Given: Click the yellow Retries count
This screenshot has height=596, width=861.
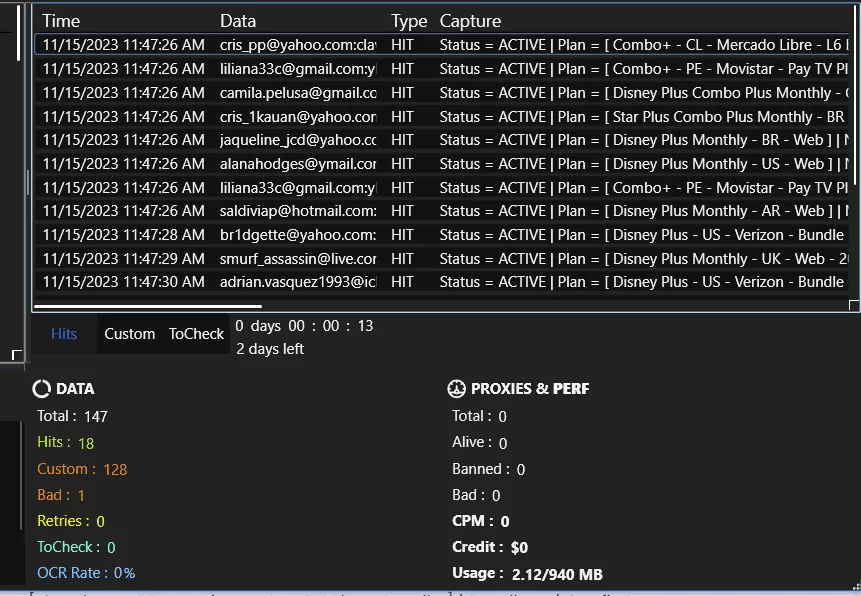Looking at the screenshot, I should [x=100, y=521].
